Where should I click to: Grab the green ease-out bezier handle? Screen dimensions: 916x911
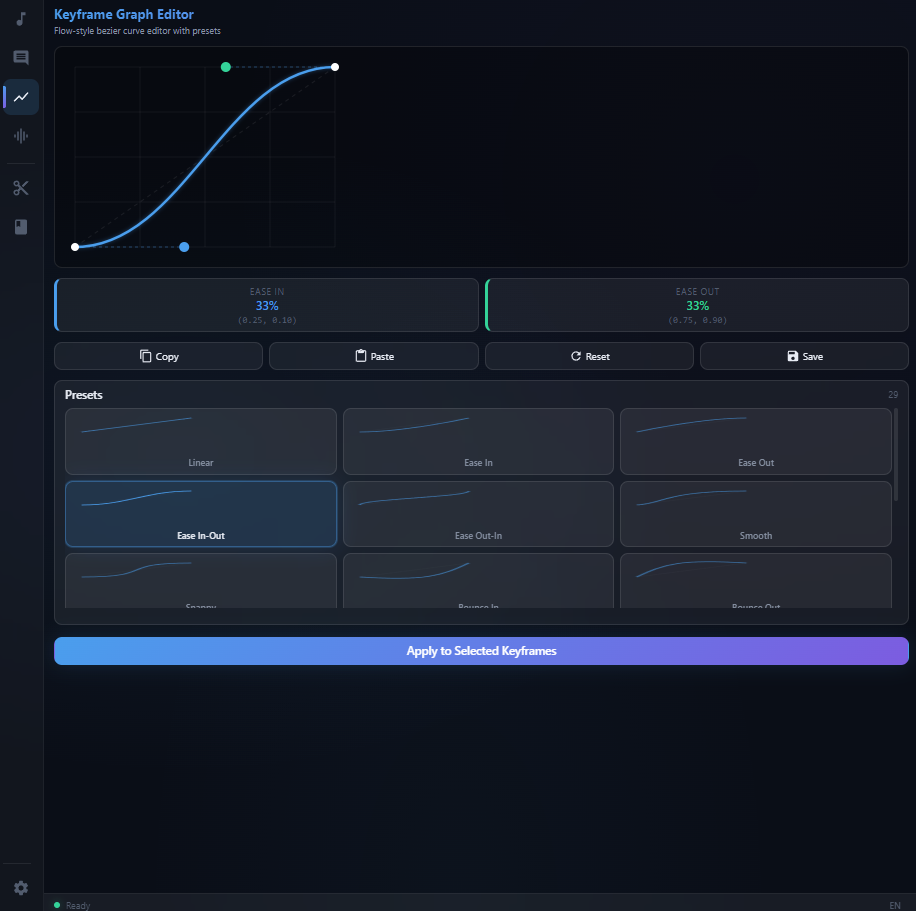225,67
